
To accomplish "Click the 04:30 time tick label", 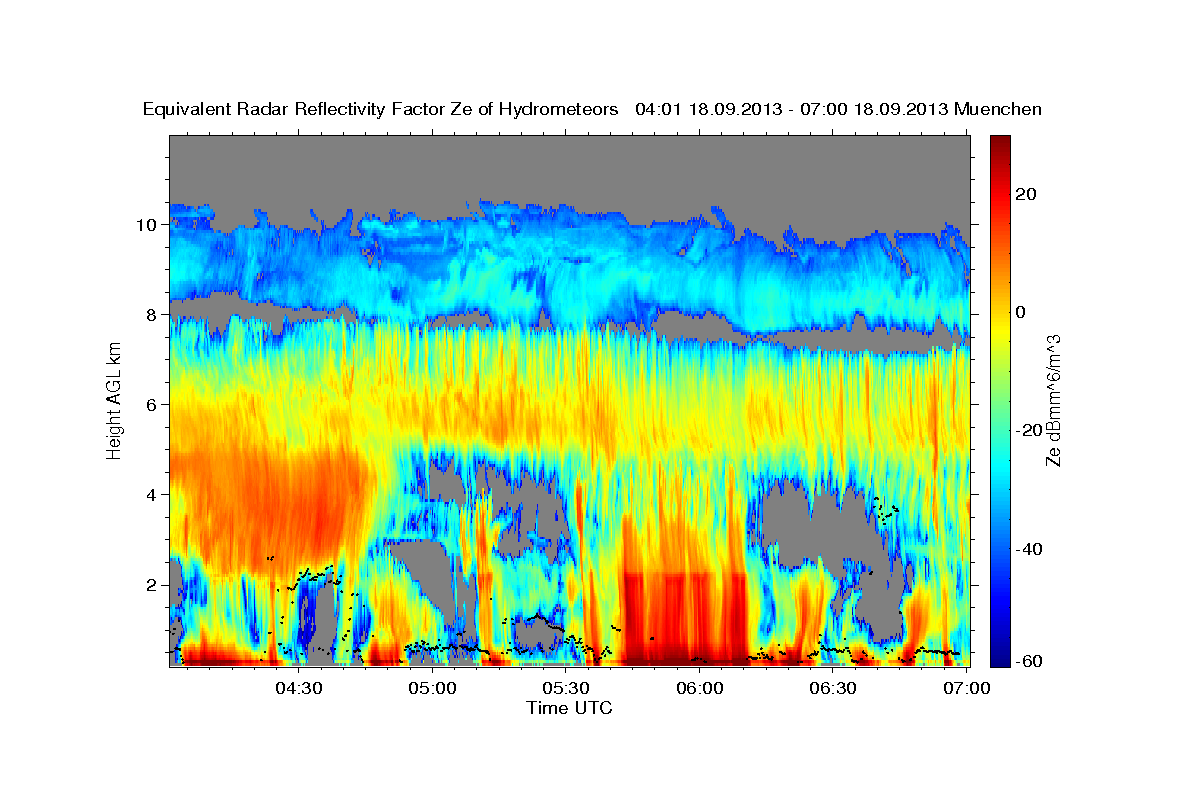I will point(300,688).
